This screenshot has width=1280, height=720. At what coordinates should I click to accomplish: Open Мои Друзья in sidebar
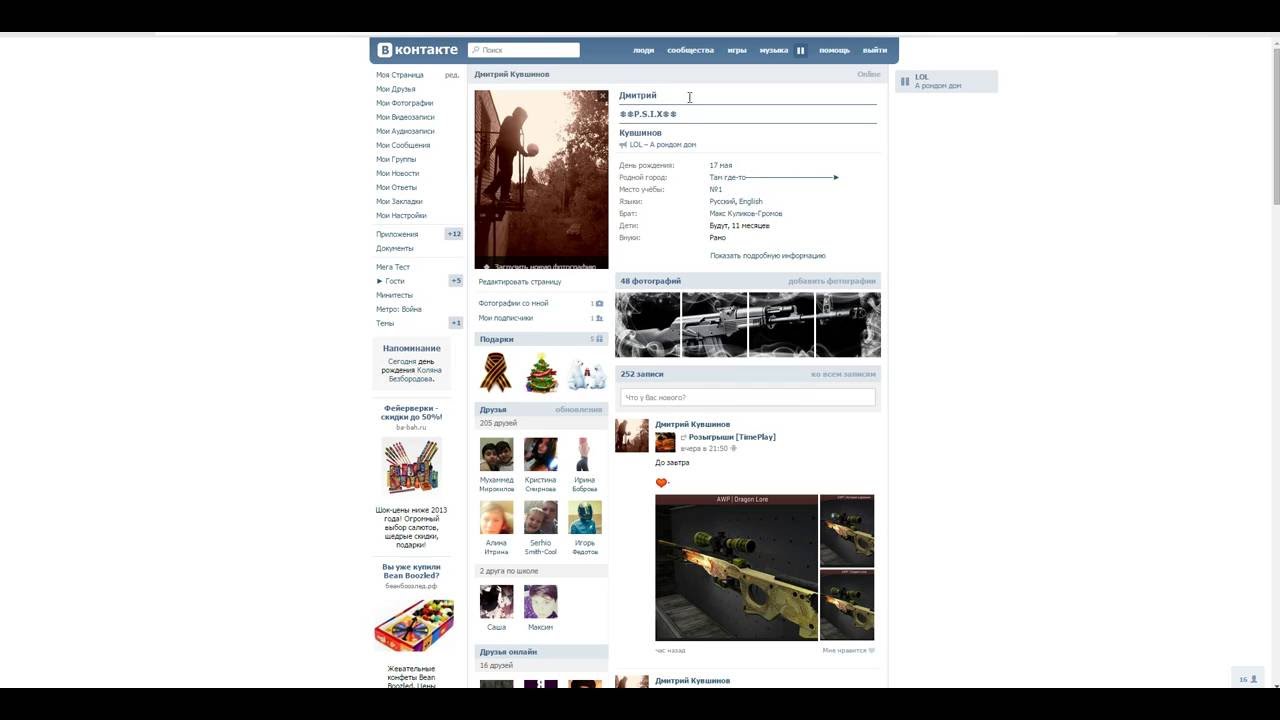(x=396, y=89)
